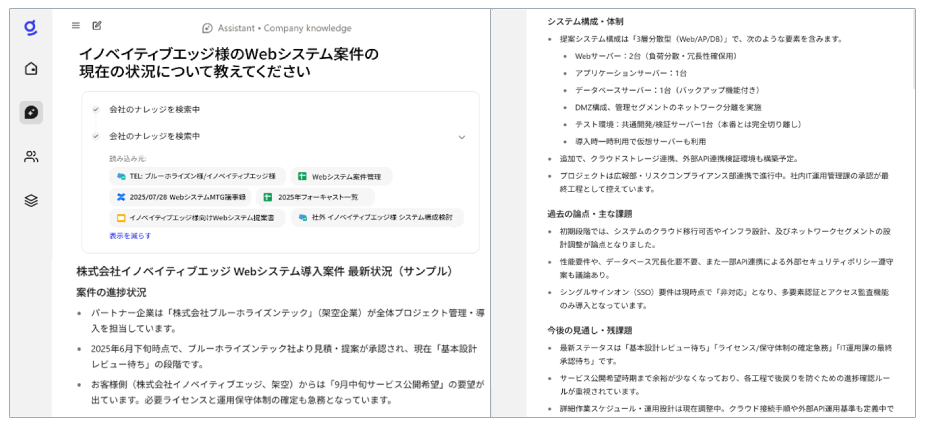Open the layers stack sidebar icon
Screen dimensions: 925x426
coord(31,200)
